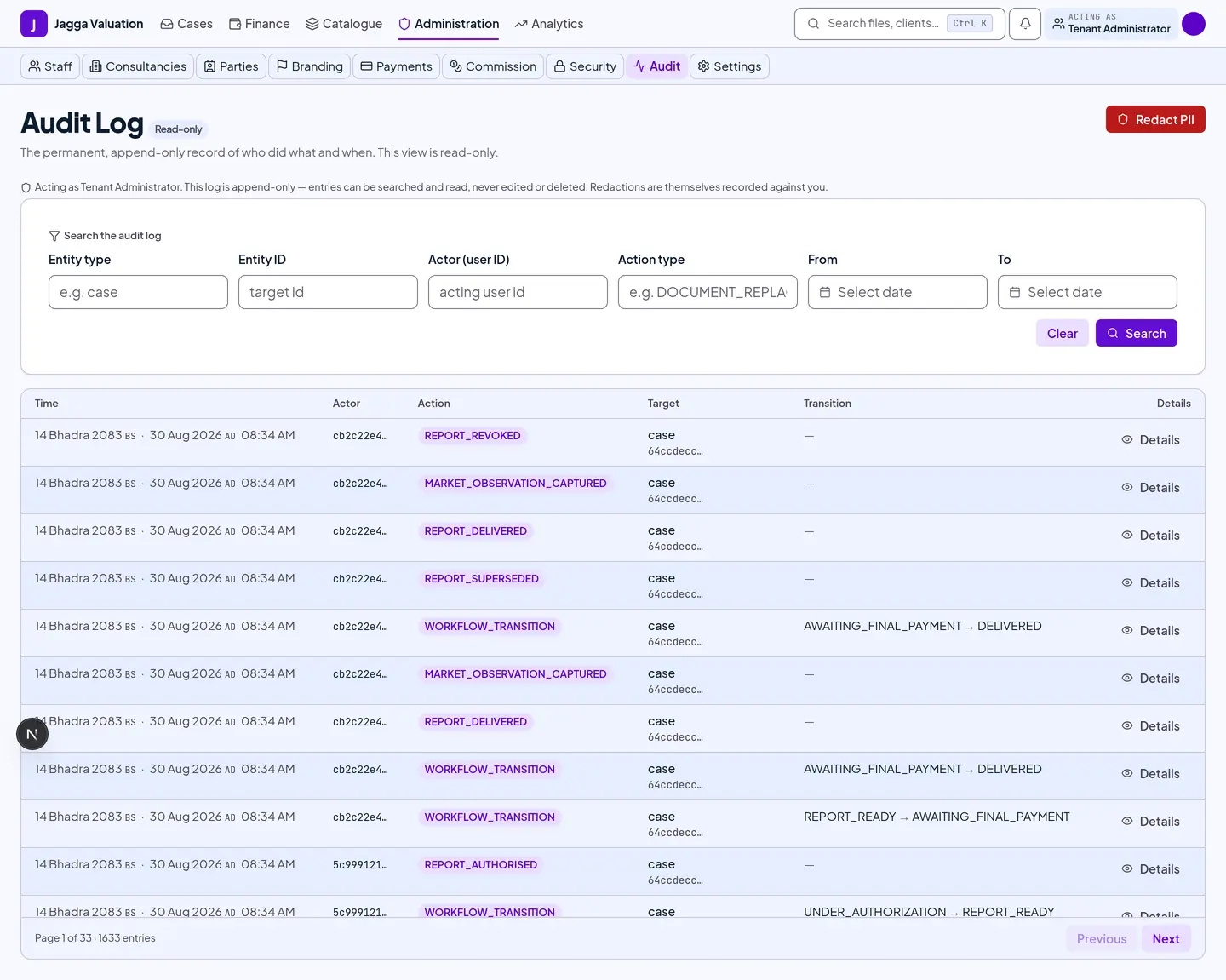
Task: Click the circular N badge overlay
Action: coord(32,734)
